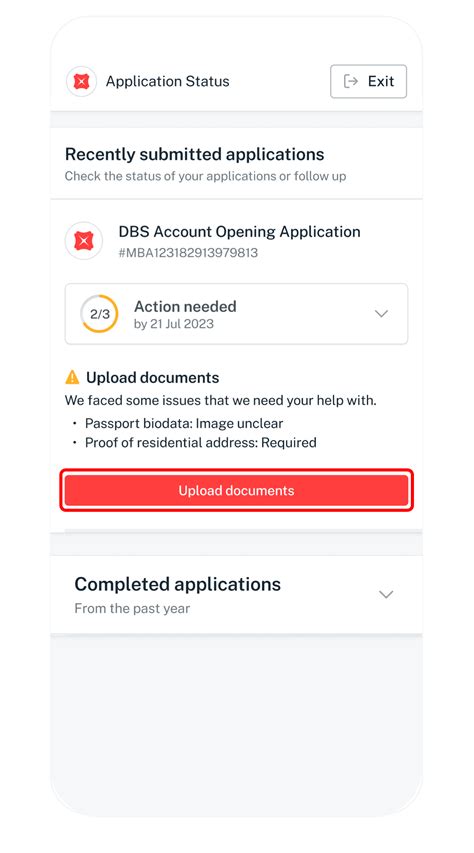Open the DBS Account Opening Application title
This screenshot has height=853, width=474.
(x=239, y=232)
